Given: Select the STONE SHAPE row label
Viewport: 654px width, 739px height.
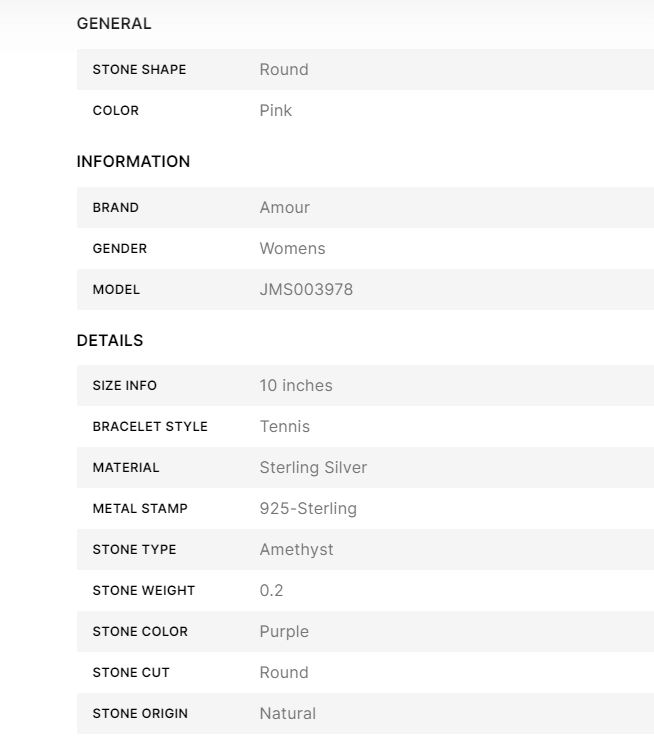Looking at the screenshot, I should coord(139,70).
